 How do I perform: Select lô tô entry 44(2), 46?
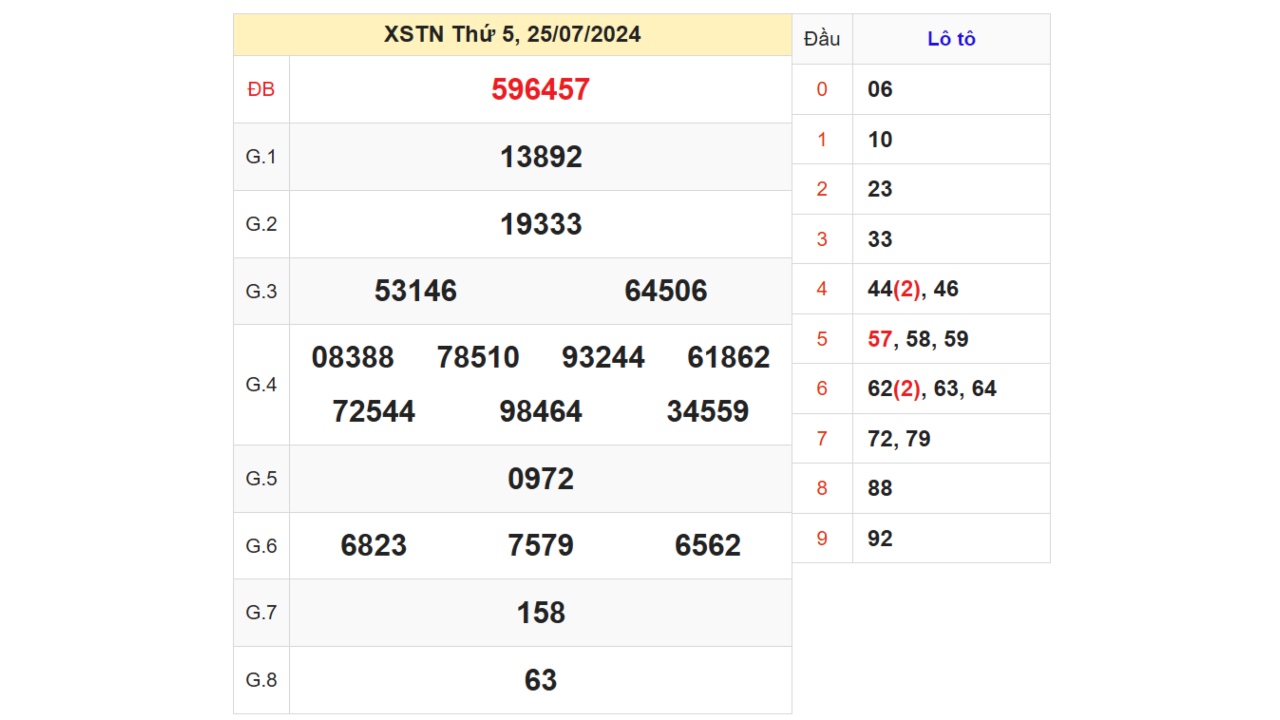coord(913,289)
